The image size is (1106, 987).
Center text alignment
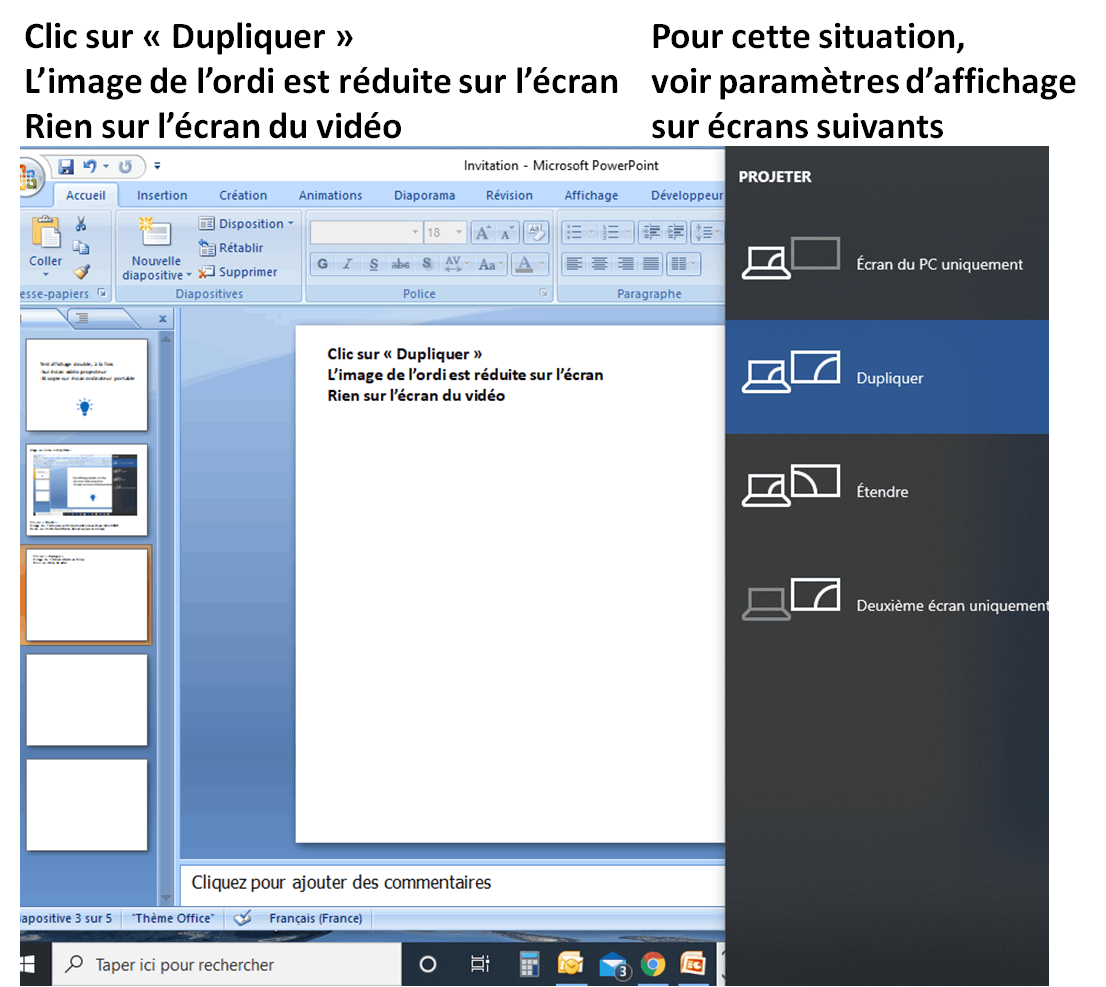pyautogui.click(x=600, y=264)
